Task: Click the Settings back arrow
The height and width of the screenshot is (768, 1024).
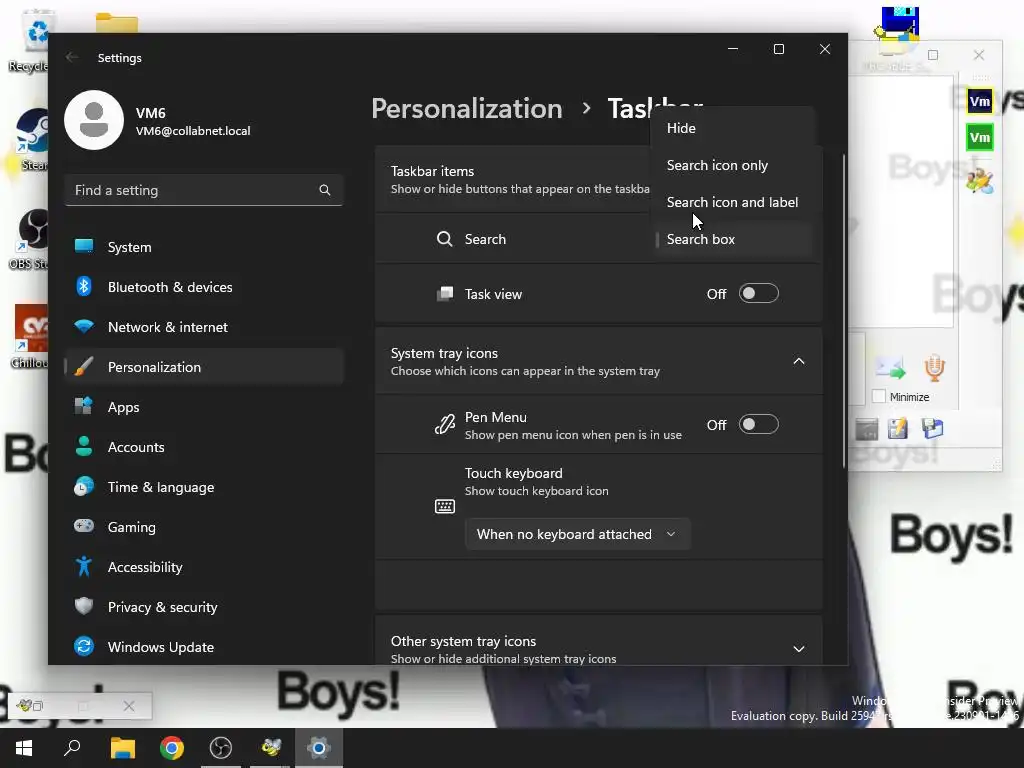Action: click(72, 57)
